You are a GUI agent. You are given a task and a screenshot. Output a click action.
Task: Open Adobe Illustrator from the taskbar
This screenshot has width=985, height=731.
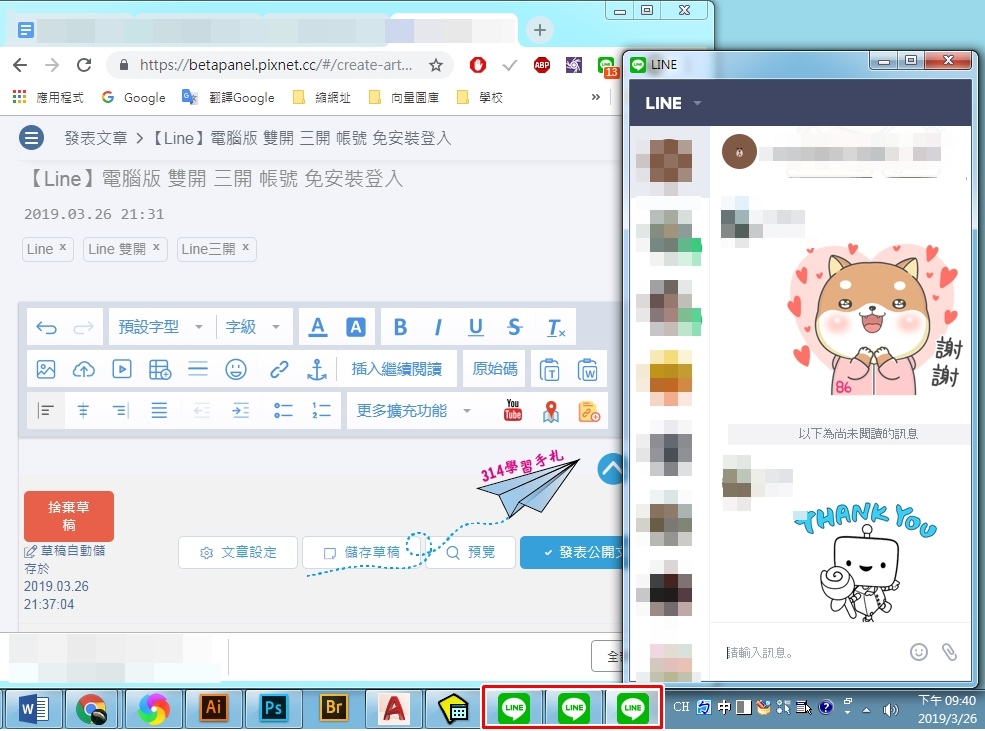[x=214, y=708]
